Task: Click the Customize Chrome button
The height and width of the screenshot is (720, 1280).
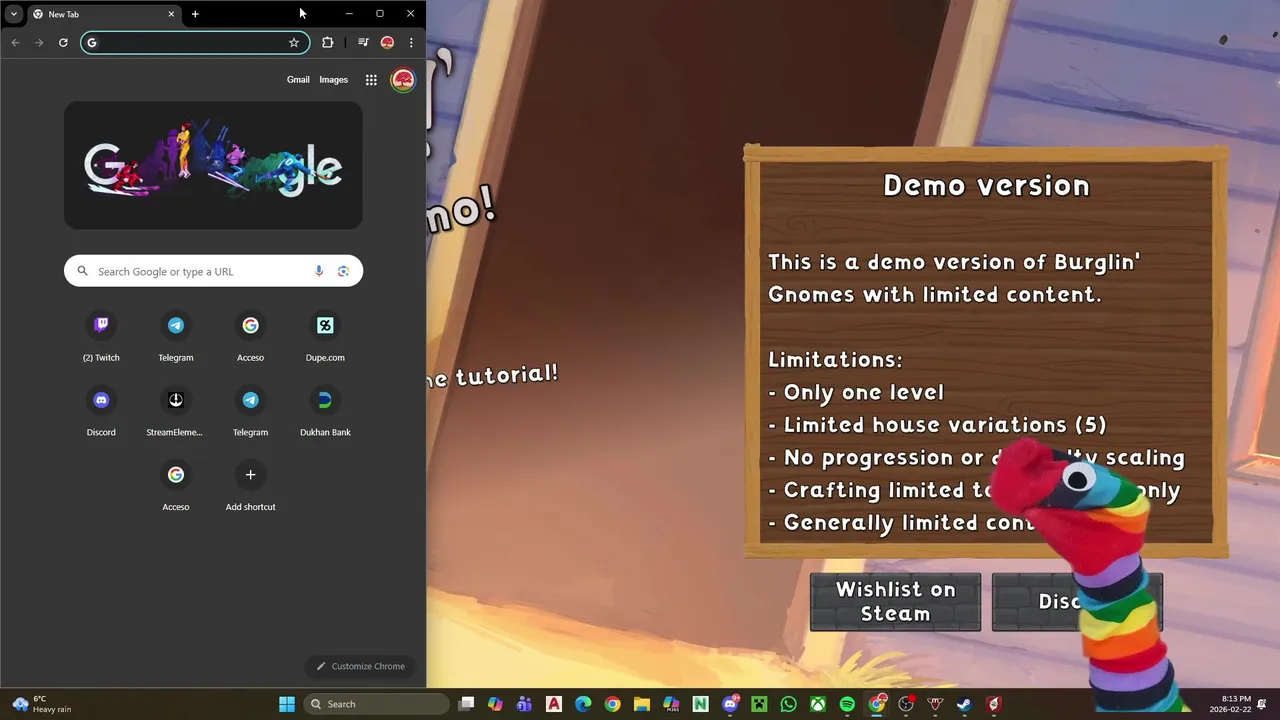Action: point(361,666)
